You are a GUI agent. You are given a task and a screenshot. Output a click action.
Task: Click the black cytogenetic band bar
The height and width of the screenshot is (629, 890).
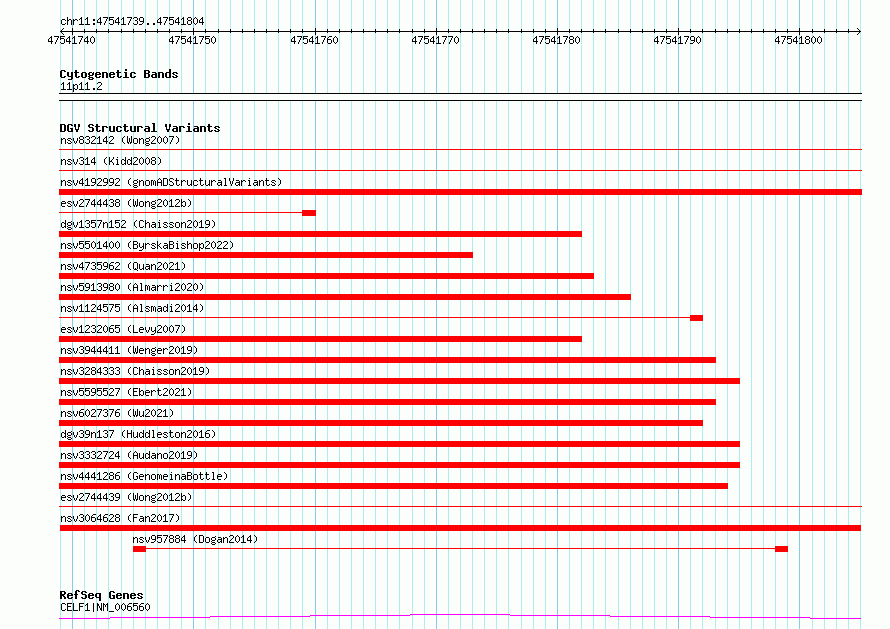(x=460, y=97)
